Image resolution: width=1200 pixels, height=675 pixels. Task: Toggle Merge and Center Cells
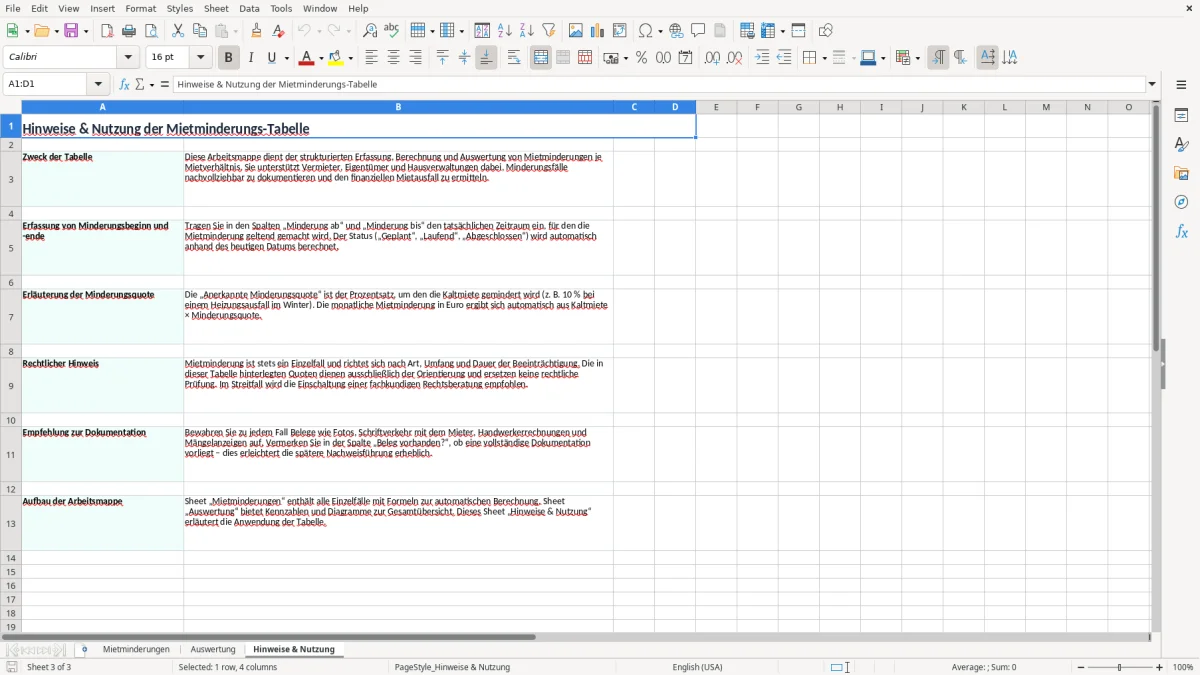[541, 58]
